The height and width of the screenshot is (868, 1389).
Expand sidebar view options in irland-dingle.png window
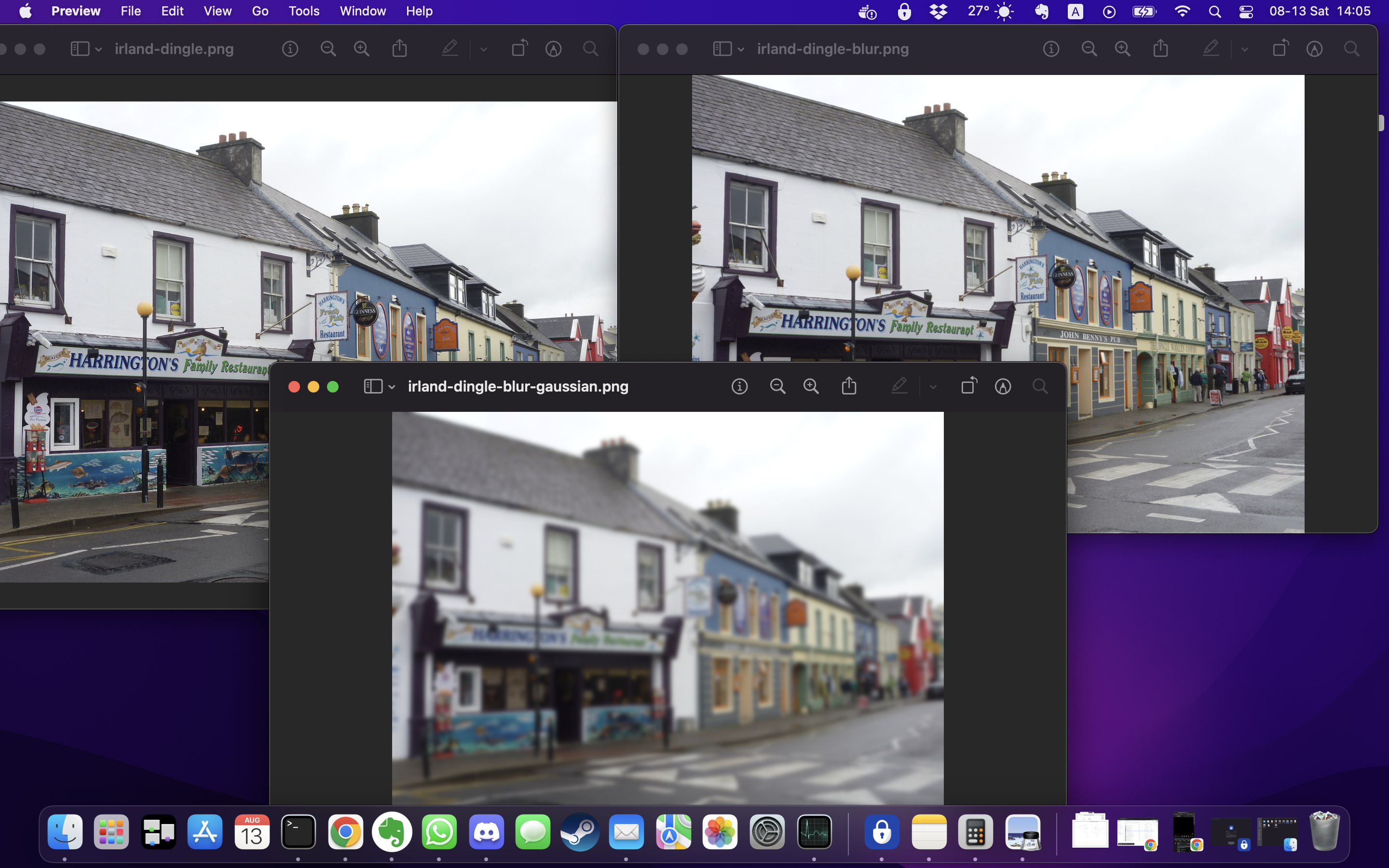(x=99, y=49)
